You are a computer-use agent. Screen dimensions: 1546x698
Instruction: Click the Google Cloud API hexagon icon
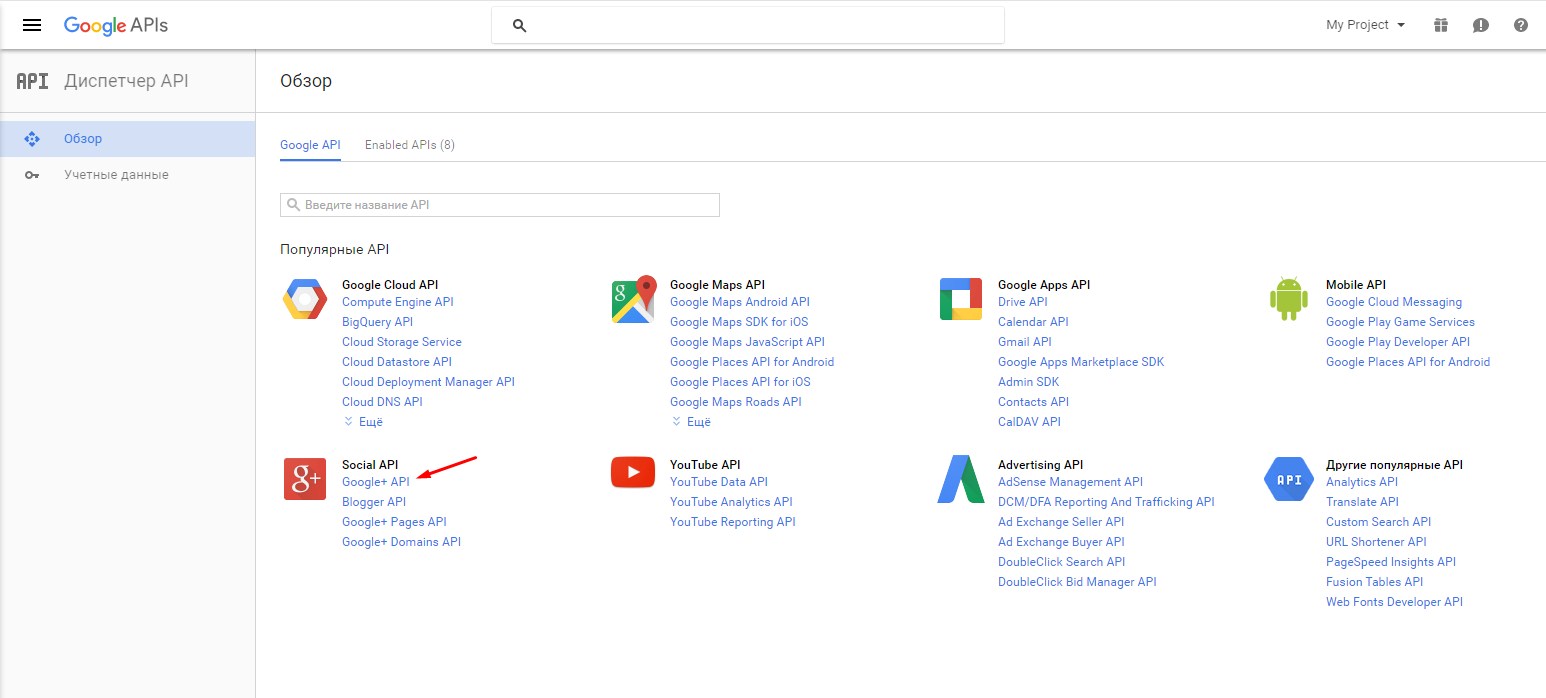pos(304,300)
